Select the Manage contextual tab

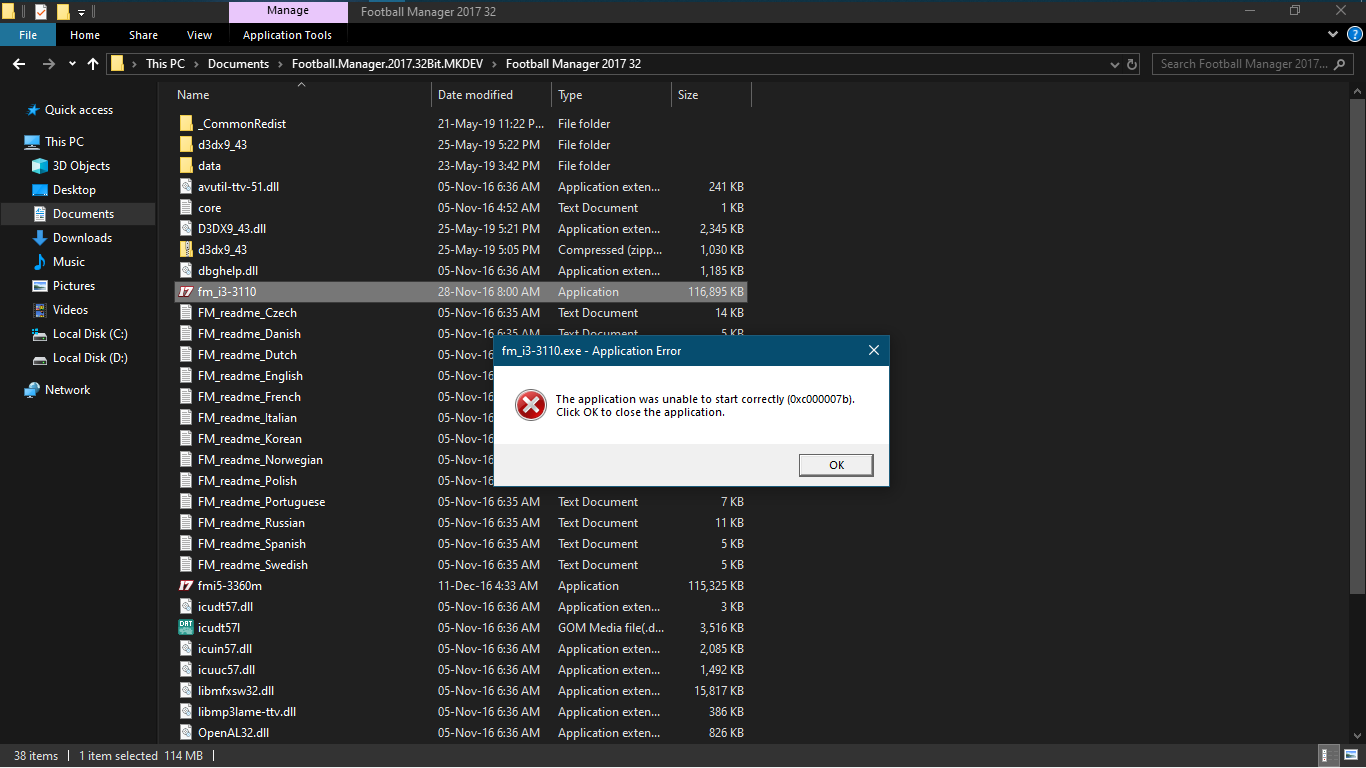(288, 11)
